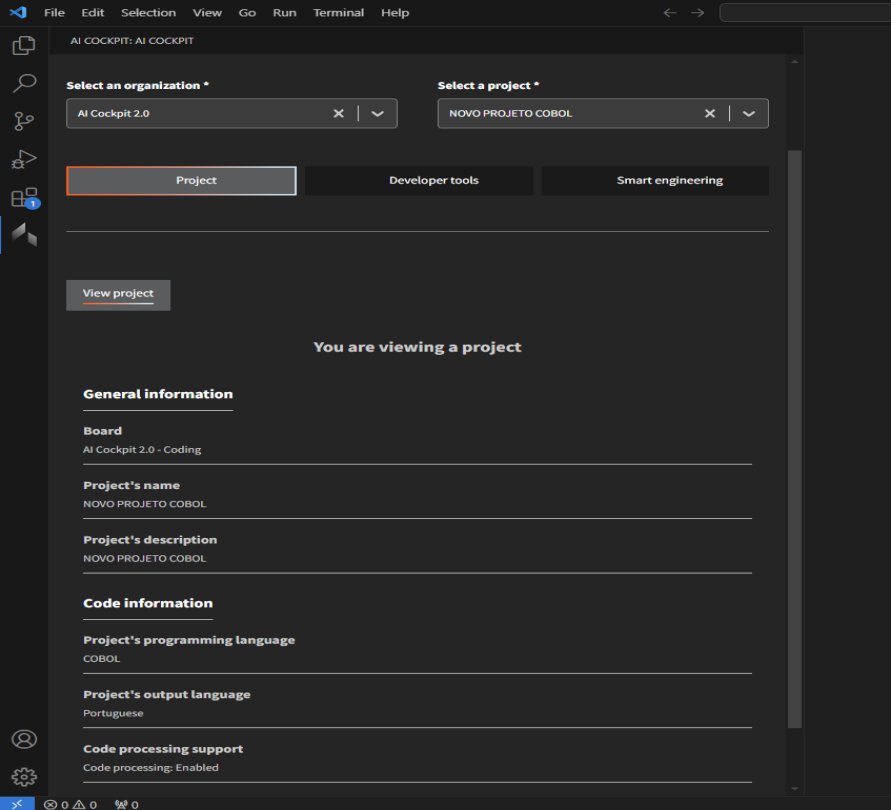Switch to the Developer tools tab
The width and height of the screenshot is (892, 810).
[x=433, y=181]
